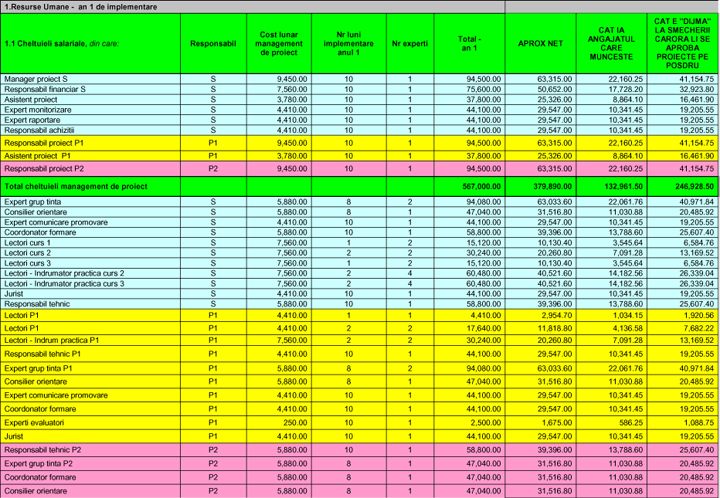Select the 'Manager proiect S' row label
Viewport: 720px width, 498px height.
coord(36,78)
